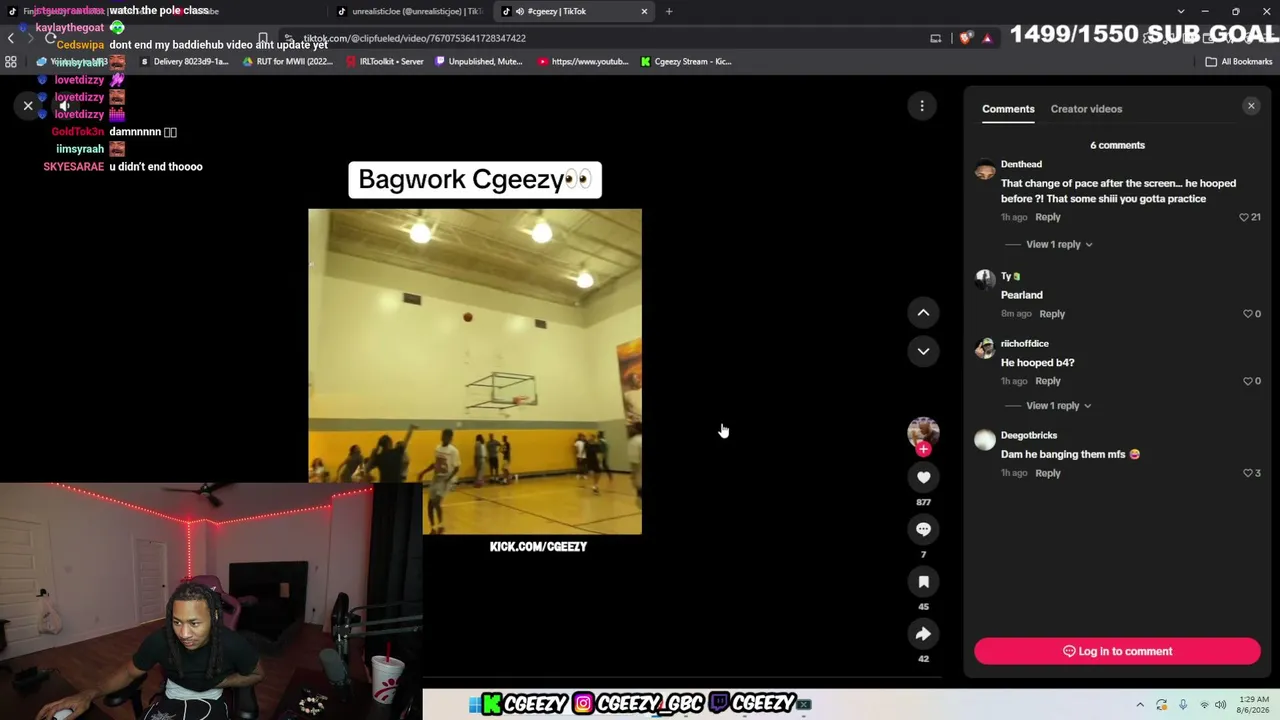
Task: Open Denthead's username link
Action: tap(1021, 164)
